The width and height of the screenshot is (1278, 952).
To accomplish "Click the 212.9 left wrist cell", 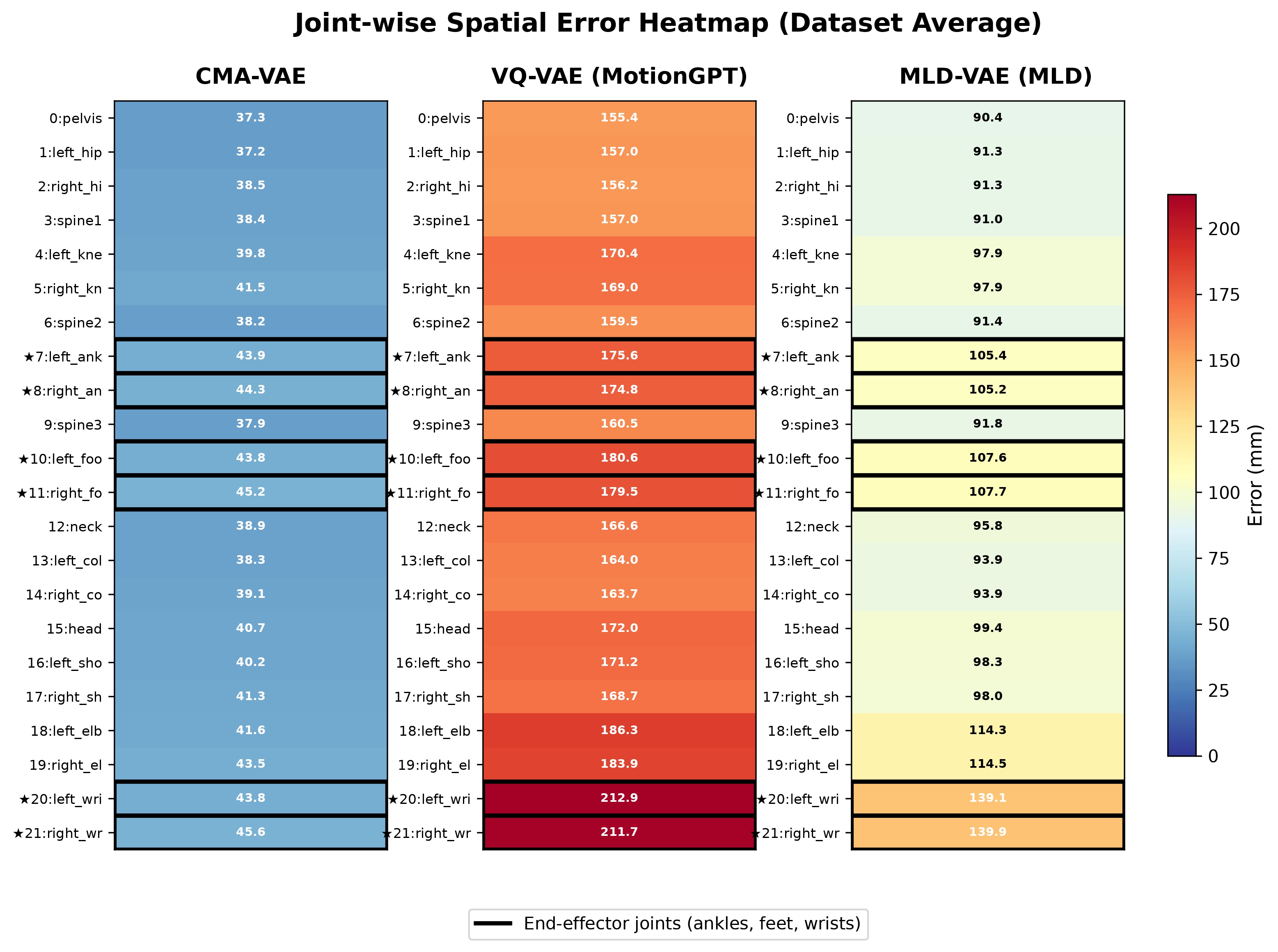I will pos(619,798).
